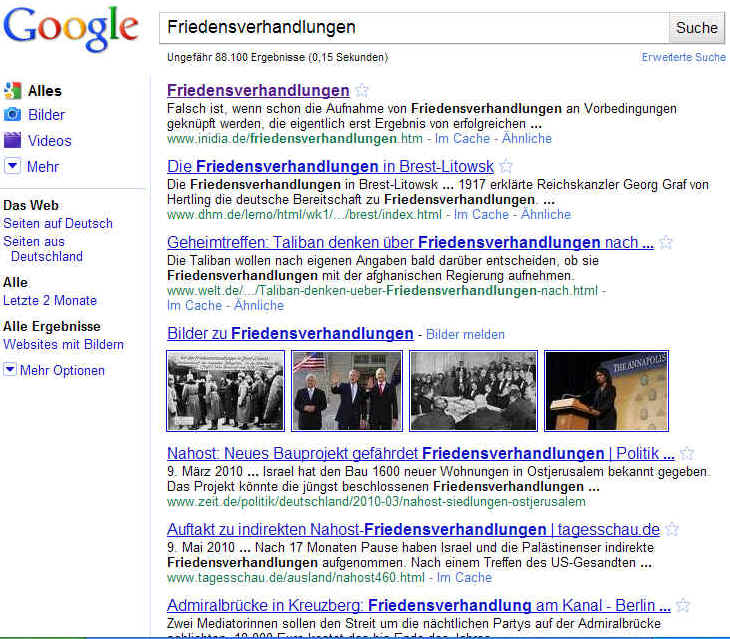This screenshot has width=730, height=639.
Task: Star the Brest-Litowsk result
Action: tap(506, 166)
